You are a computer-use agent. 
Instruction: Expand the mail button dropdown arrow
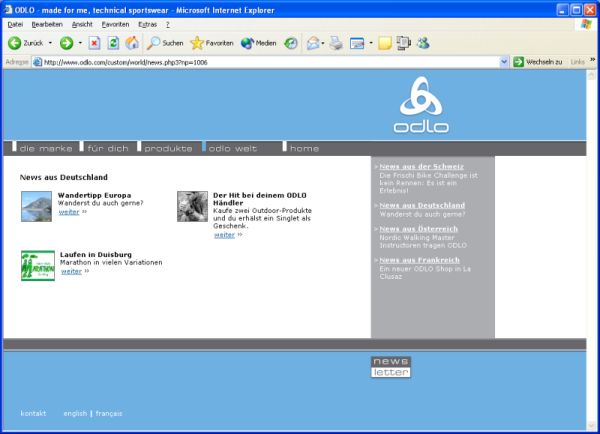[x=323, y=43]
